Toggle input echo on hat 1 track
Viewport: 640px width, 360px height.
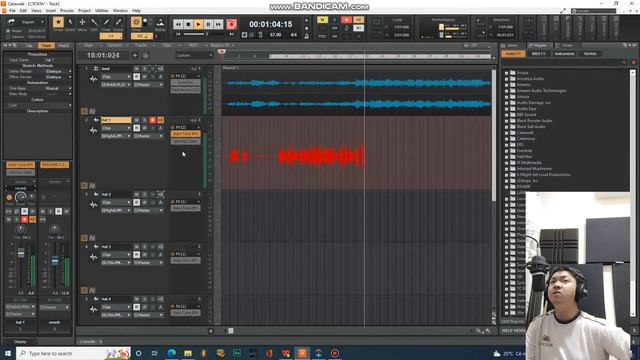coord(160,120)
